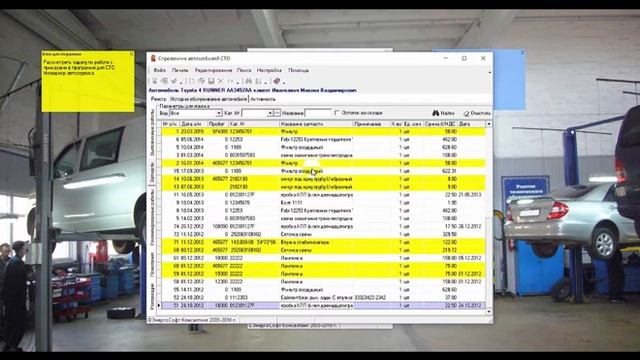Open the 'Печать' menu
This screenshot has width=640, height=360.
(180, 70)
